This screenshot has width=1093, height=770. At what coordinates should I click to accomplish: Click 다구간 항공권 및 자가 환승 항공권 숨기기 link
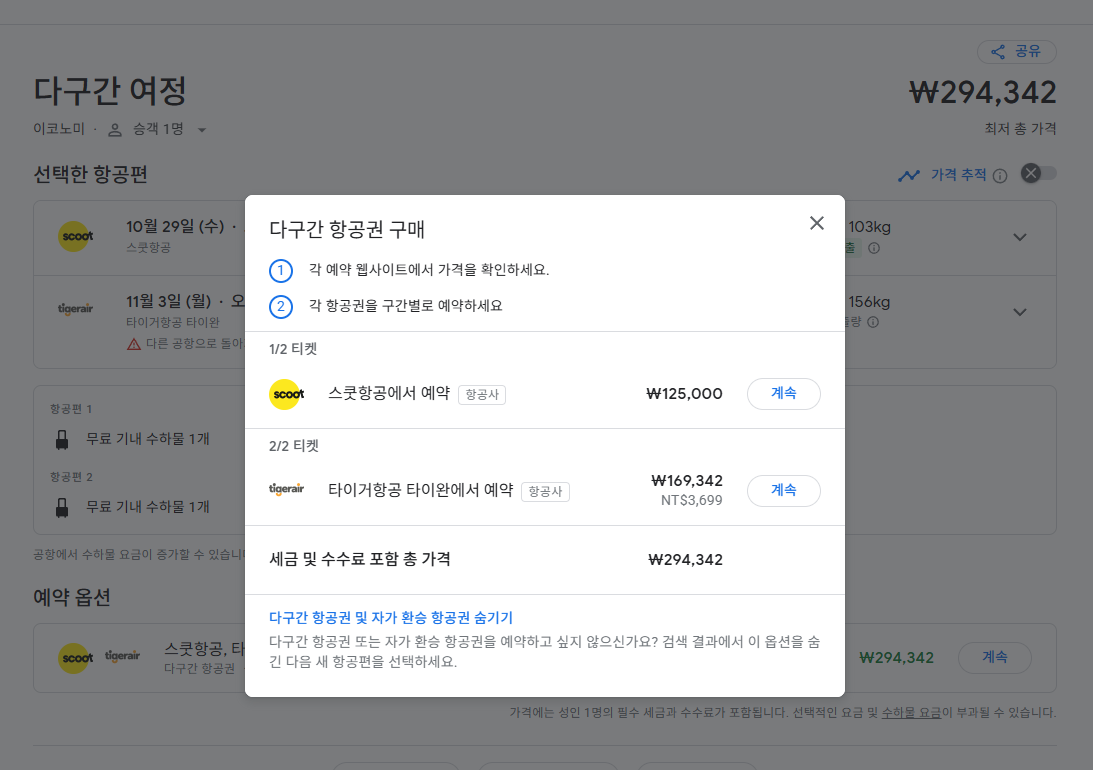[391, 617]
